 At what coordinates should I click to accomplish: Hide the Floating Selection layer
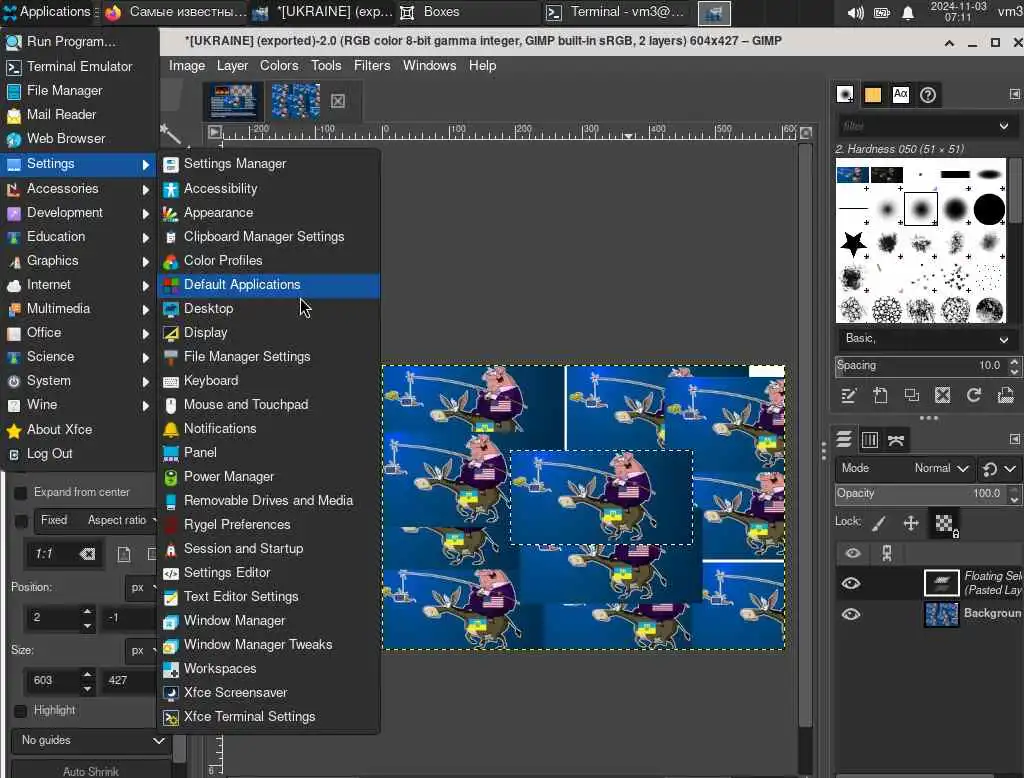[x=850, y=583]
